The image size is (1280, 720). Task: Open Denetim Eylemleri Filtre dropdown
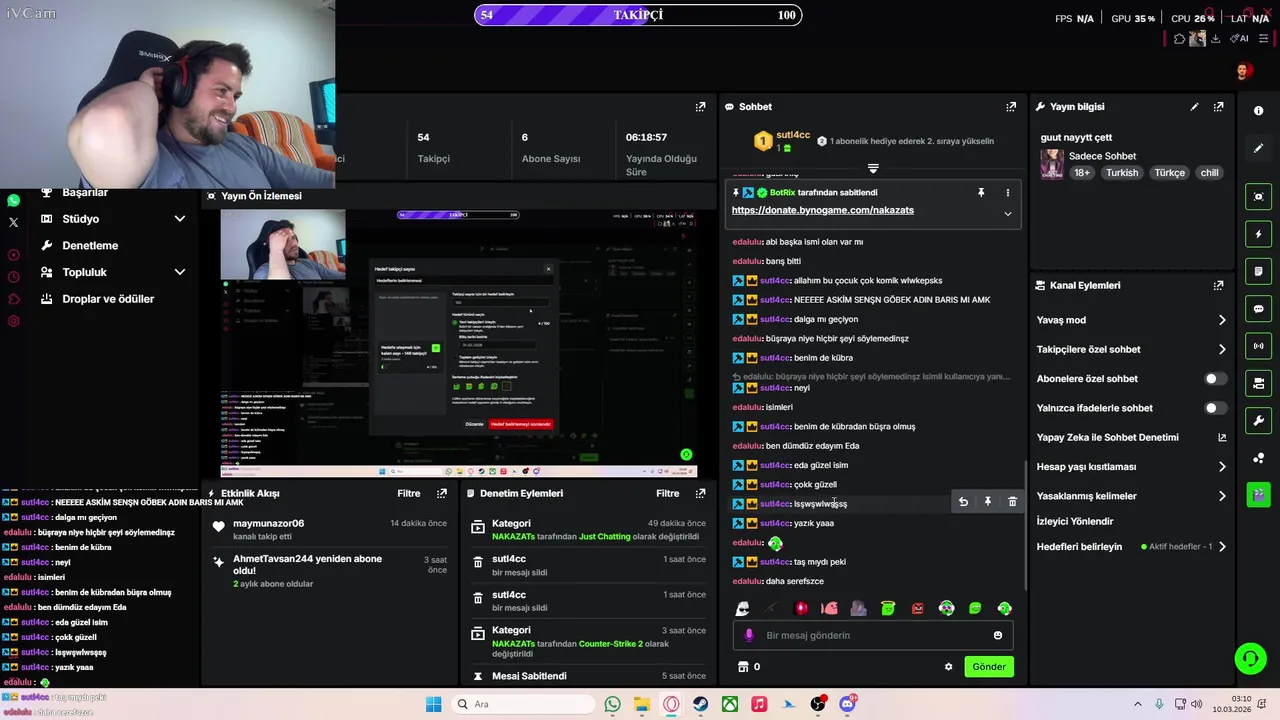(667, 493)
